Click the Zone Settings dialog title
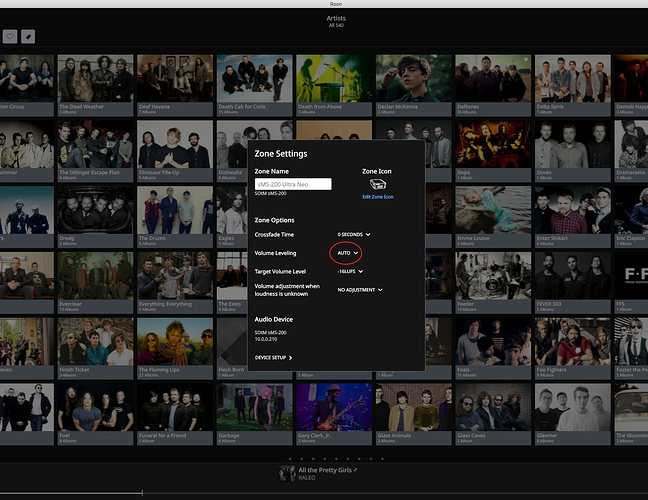 [281, 154]
